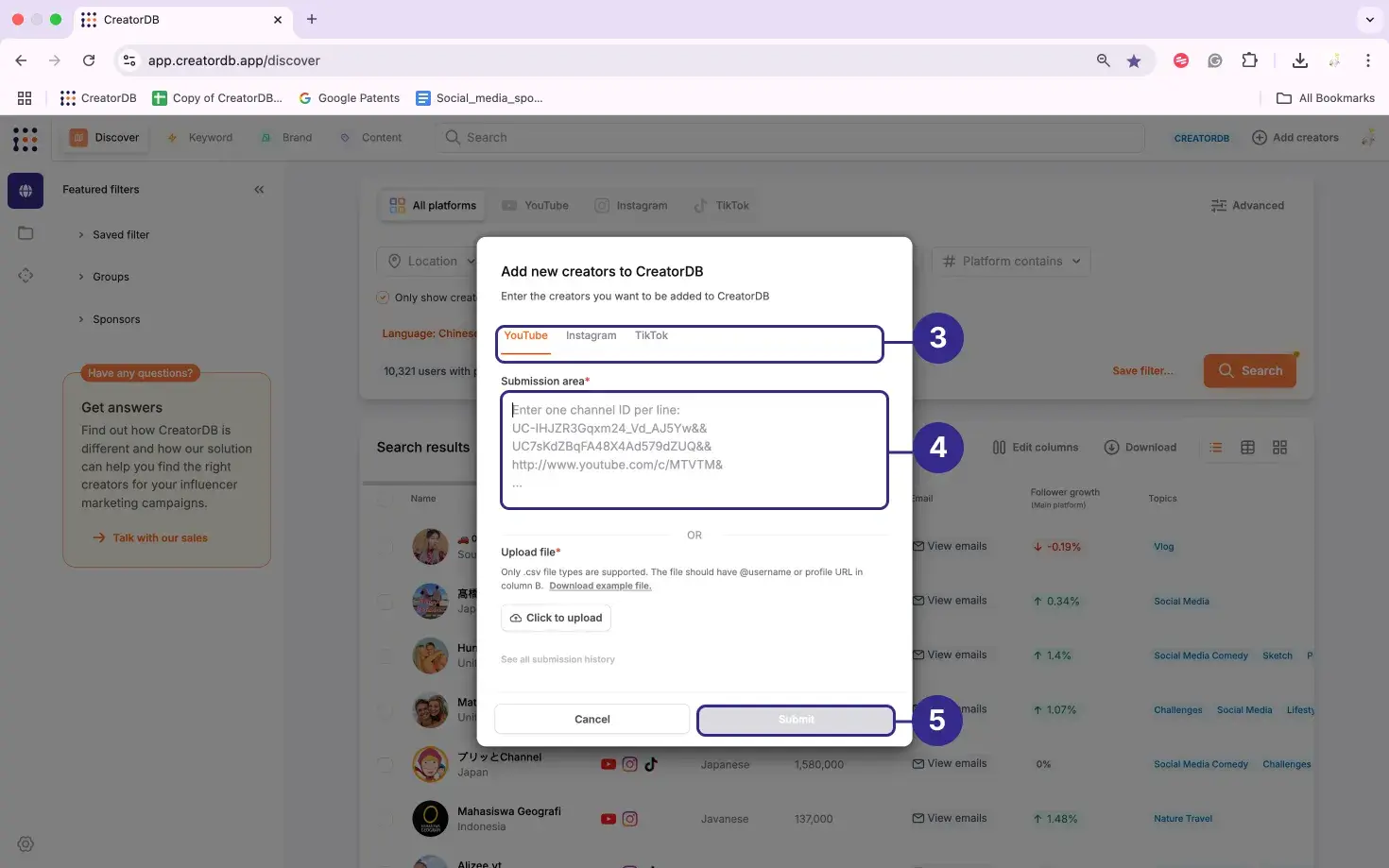This screenshot has width=1389, height=868.
Task: Click Instagram icon for Mahasiswa Geografi row
Action: coord(629,819)
